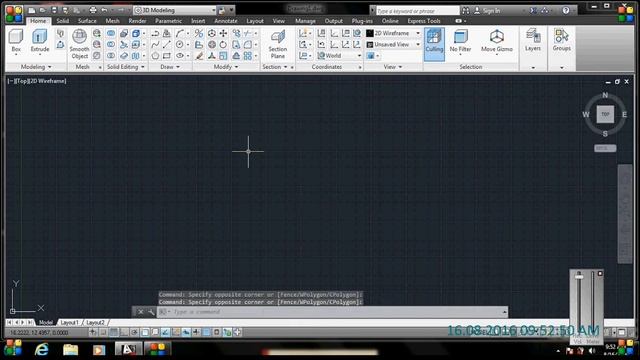The height and width of the screenshot is (360, 640).
Task: Click the Save quick access icon
Action: click(x=53, y=10)
